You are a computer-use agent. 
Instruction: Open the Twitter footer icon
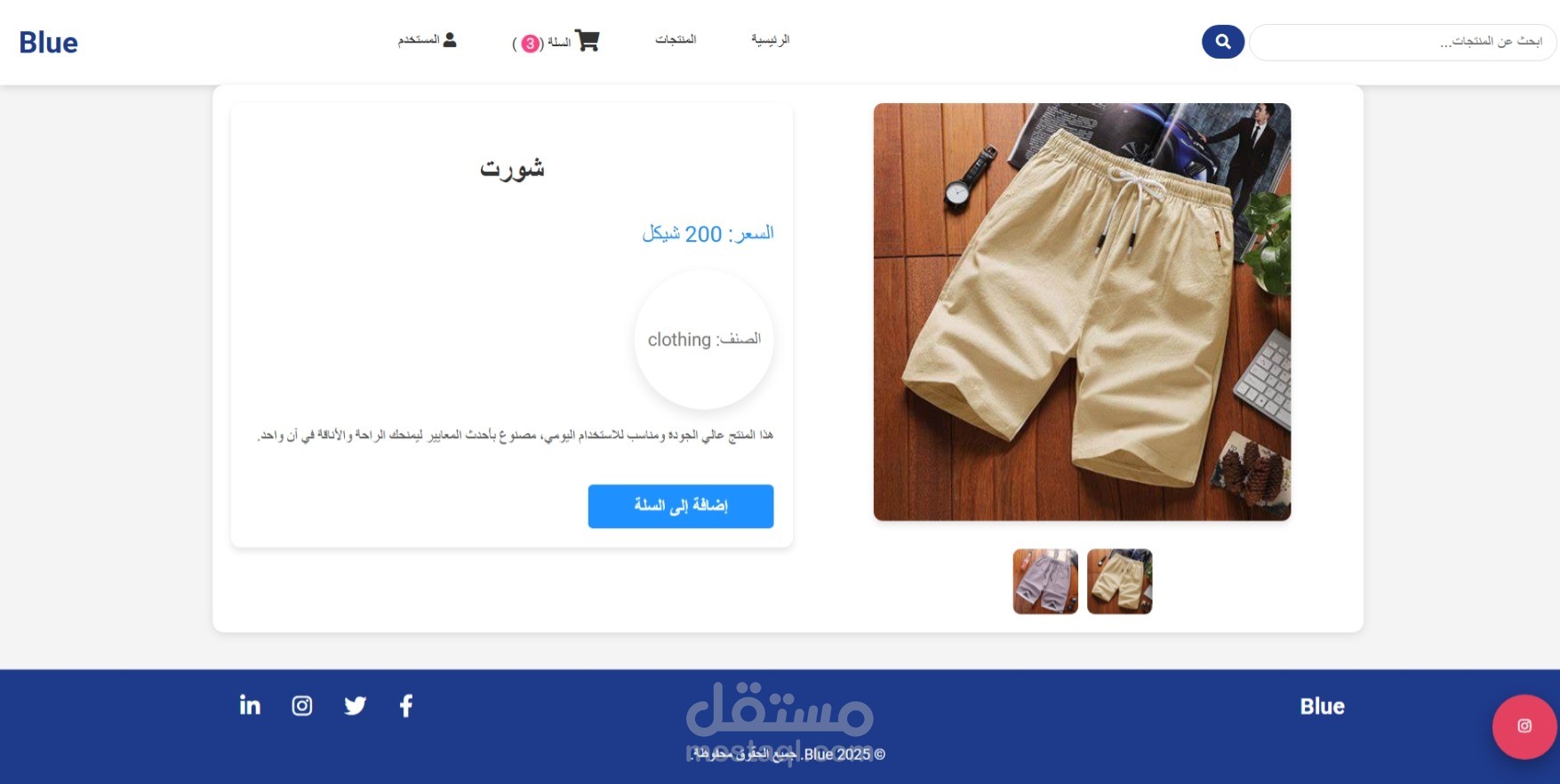(x=355, y=706)
